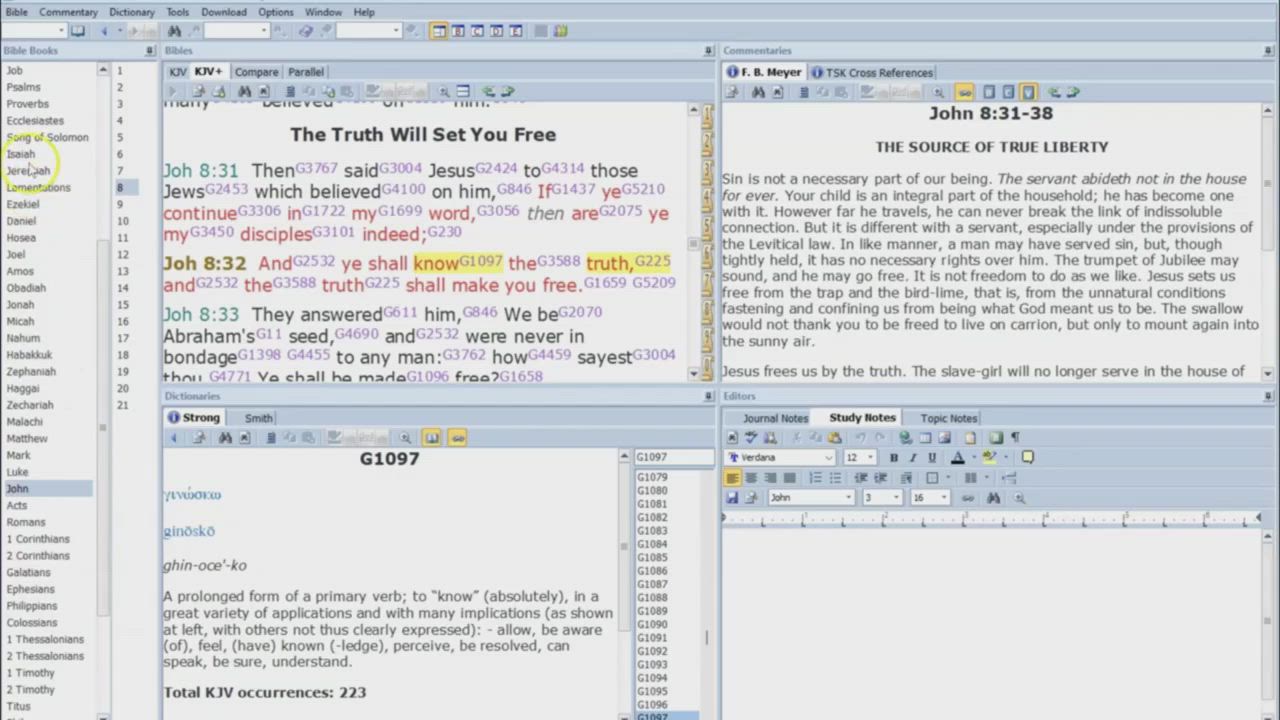1280x720 pixels.
Task: Click the G1097 Strong's number after "know"
Action: (x=481, y=262)
